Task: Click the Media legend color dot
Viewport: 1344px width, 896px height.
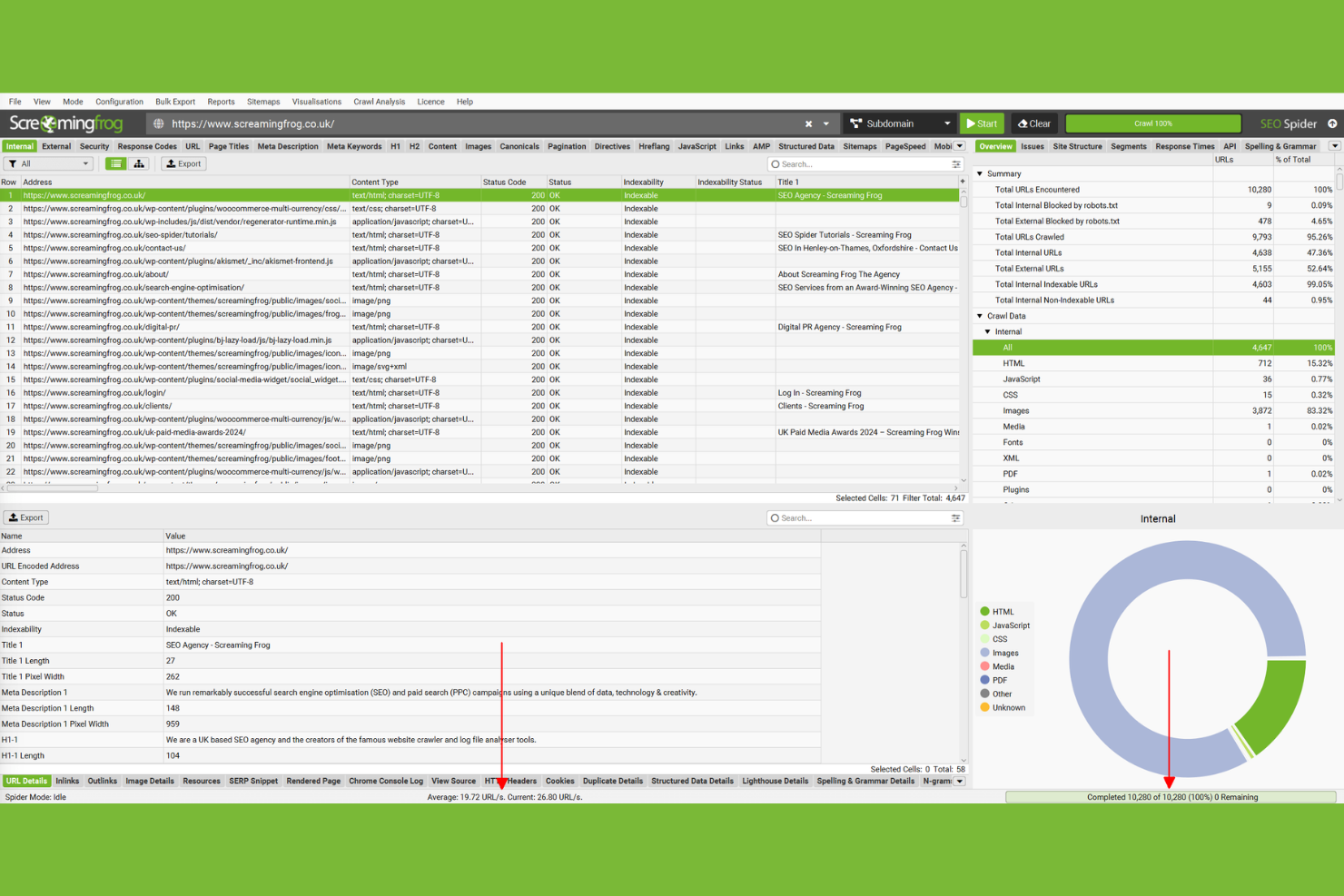Action: pyautogui.click(x=984, y=666)
